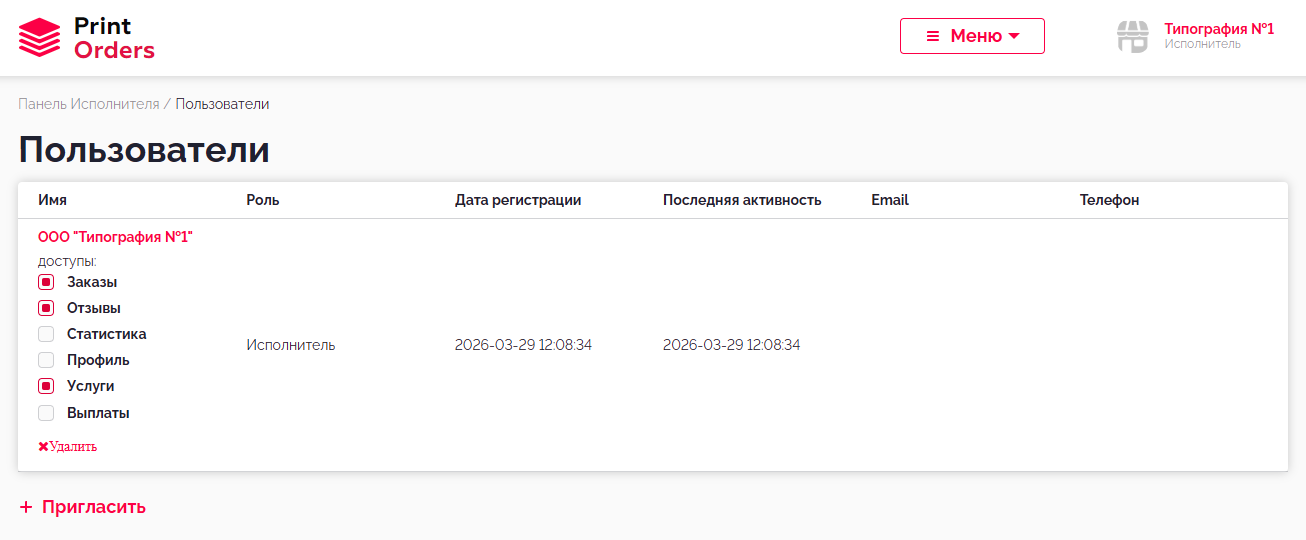The image size is (1306, 540).
Task: Click the red X icon beside Удалить
Action: 43,447
